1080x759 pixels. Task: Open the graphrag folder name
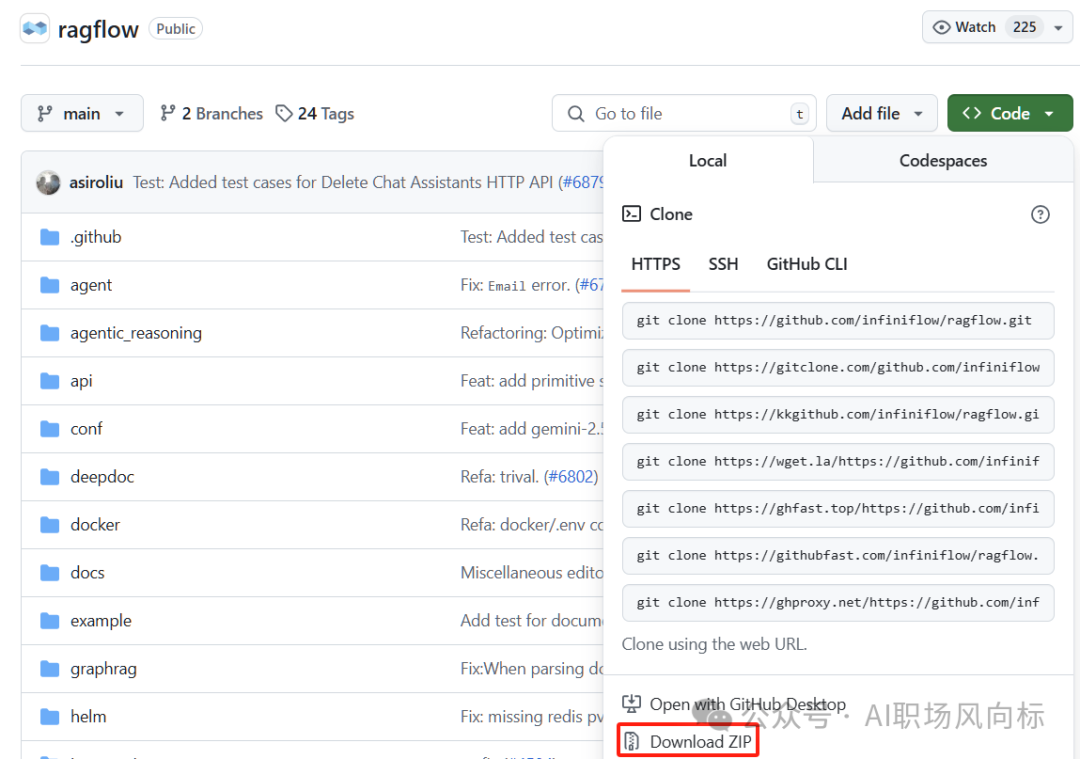[x=103, y=669]
